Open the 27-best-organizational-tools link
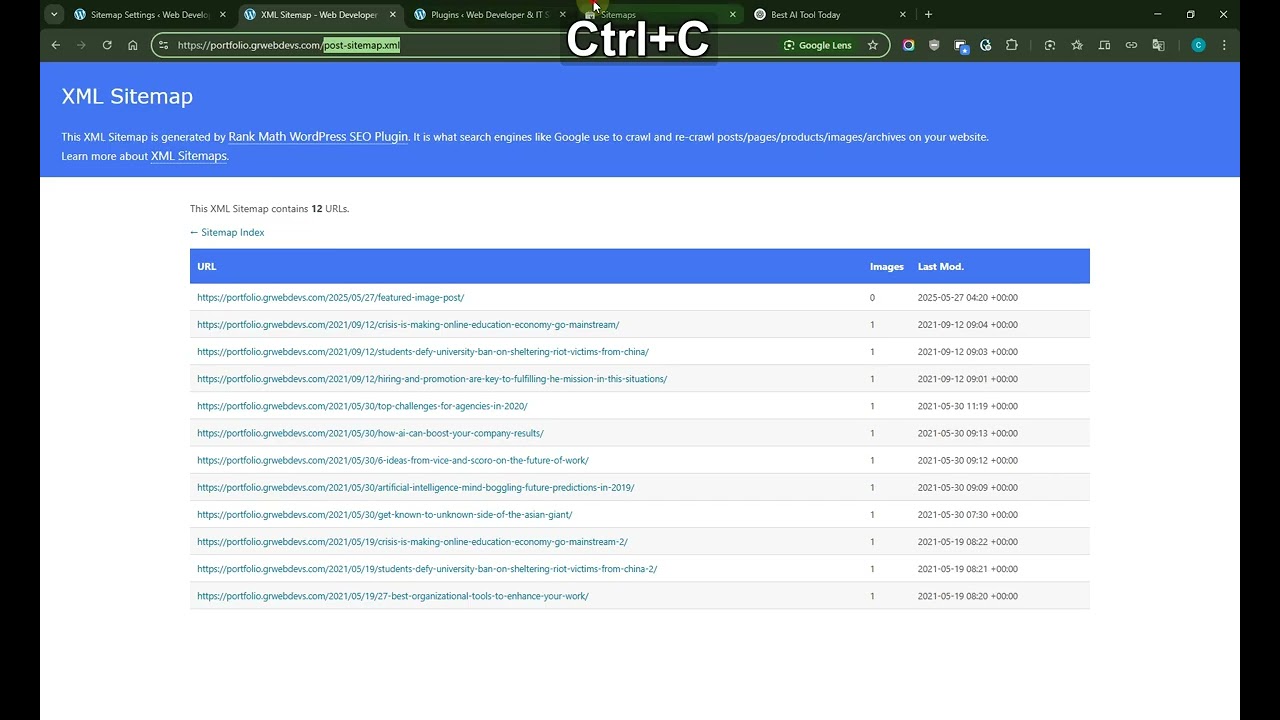The height and width of the screenshot is (720, 1280). [x=393, y=595]
